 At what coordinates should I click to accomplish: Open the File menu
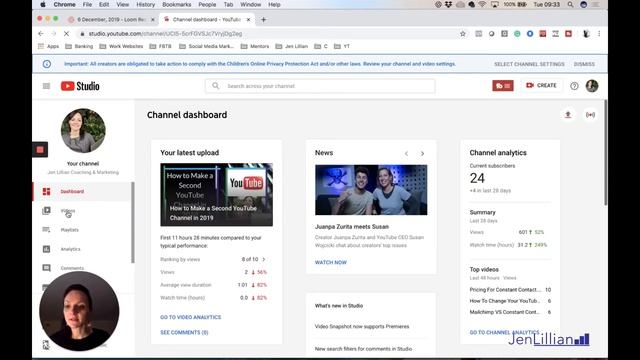[x=87, y=4]
